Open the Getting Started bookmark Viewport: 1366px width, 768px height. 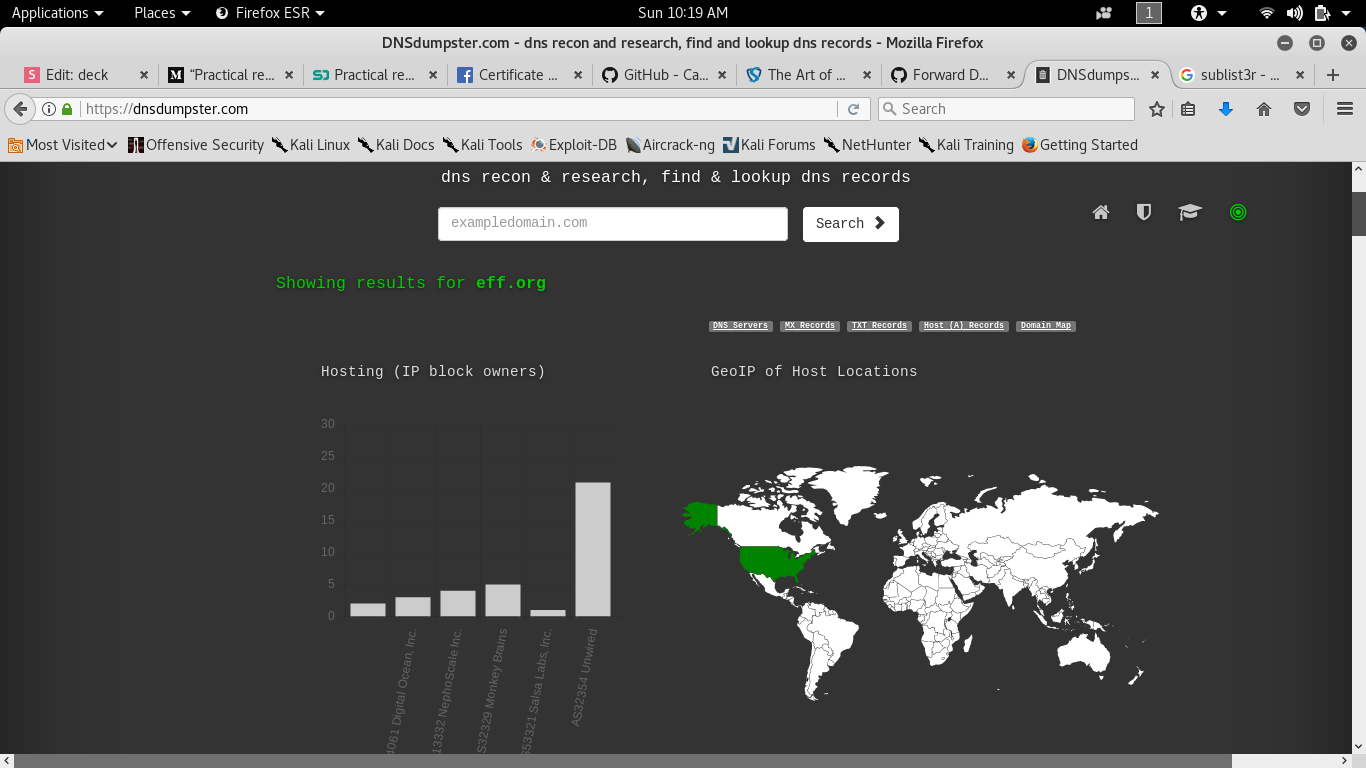coord(1080,145)
